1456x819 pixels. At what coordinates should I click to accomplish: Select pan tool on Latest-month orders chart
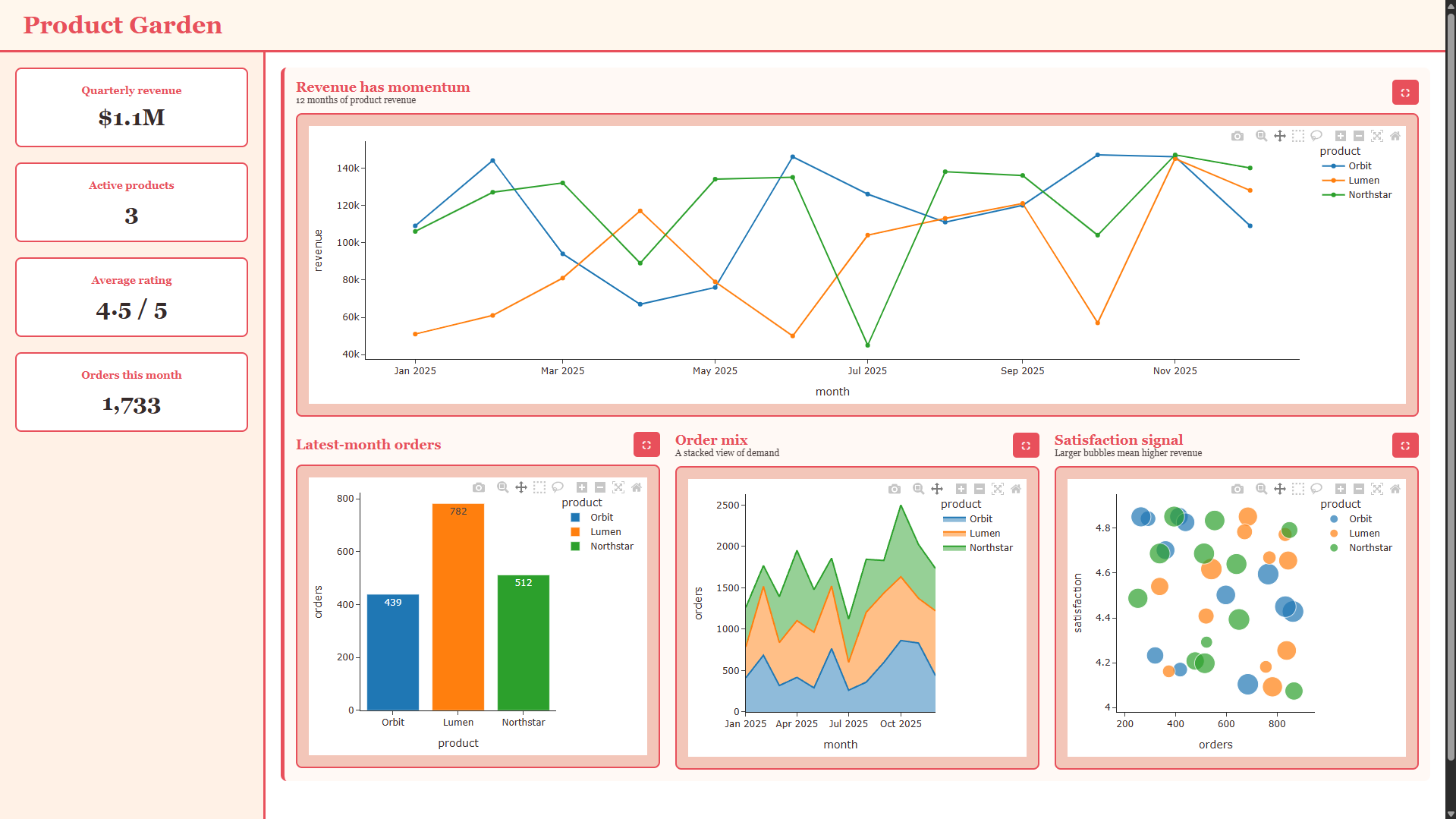[521, 487]
